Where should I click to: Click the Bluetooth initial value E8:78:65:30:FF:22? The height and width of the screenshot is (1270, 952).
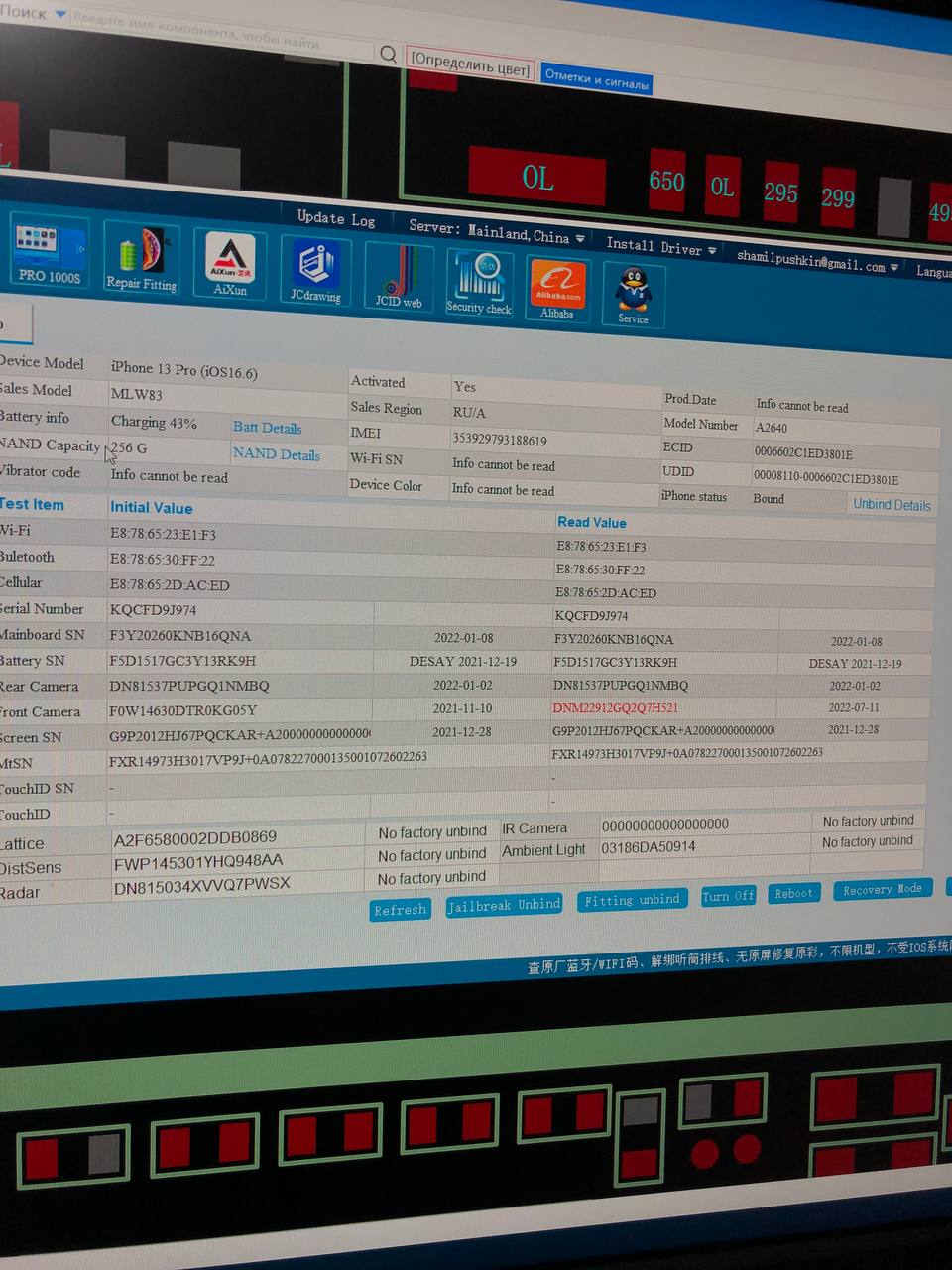pos(163,560)
